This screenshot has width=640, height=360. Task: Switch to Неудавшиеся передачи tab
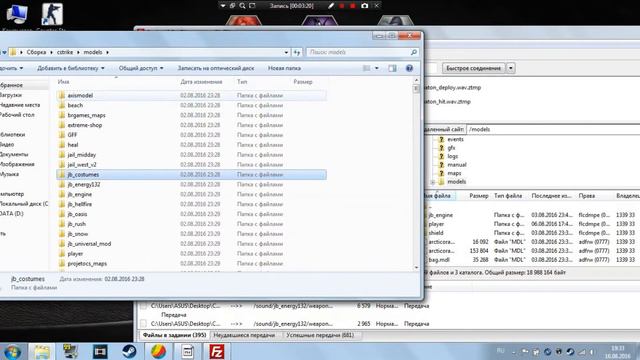244,335
